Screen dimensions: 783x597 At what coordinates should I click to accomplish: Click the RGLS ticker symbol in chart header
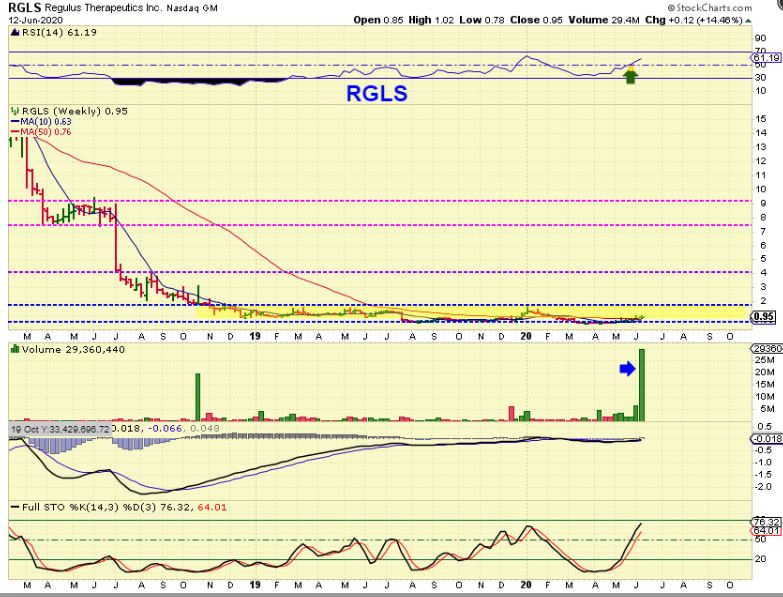point(25,7)
